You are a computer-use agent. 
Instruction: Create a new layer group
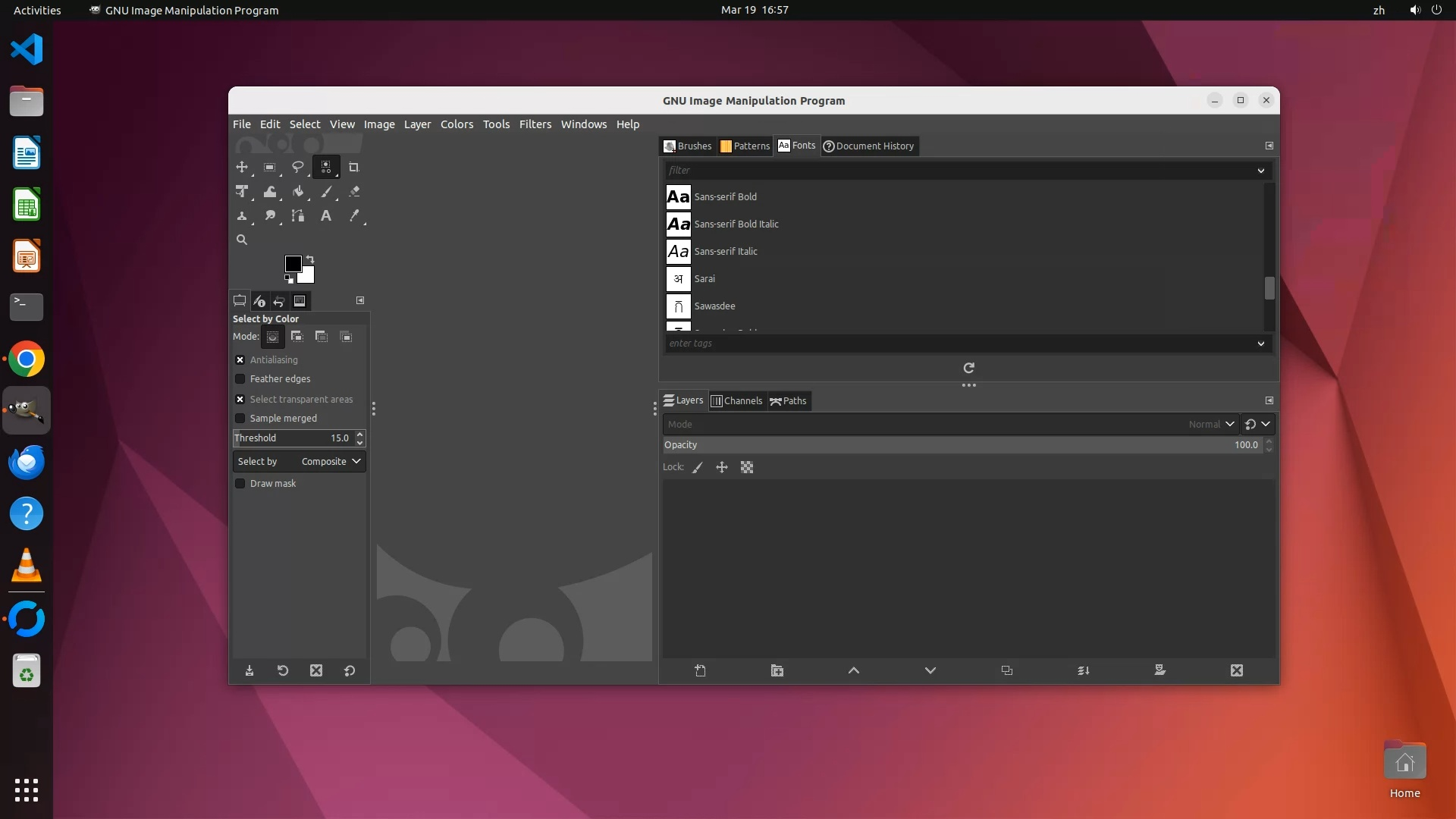tap(777, 670)
